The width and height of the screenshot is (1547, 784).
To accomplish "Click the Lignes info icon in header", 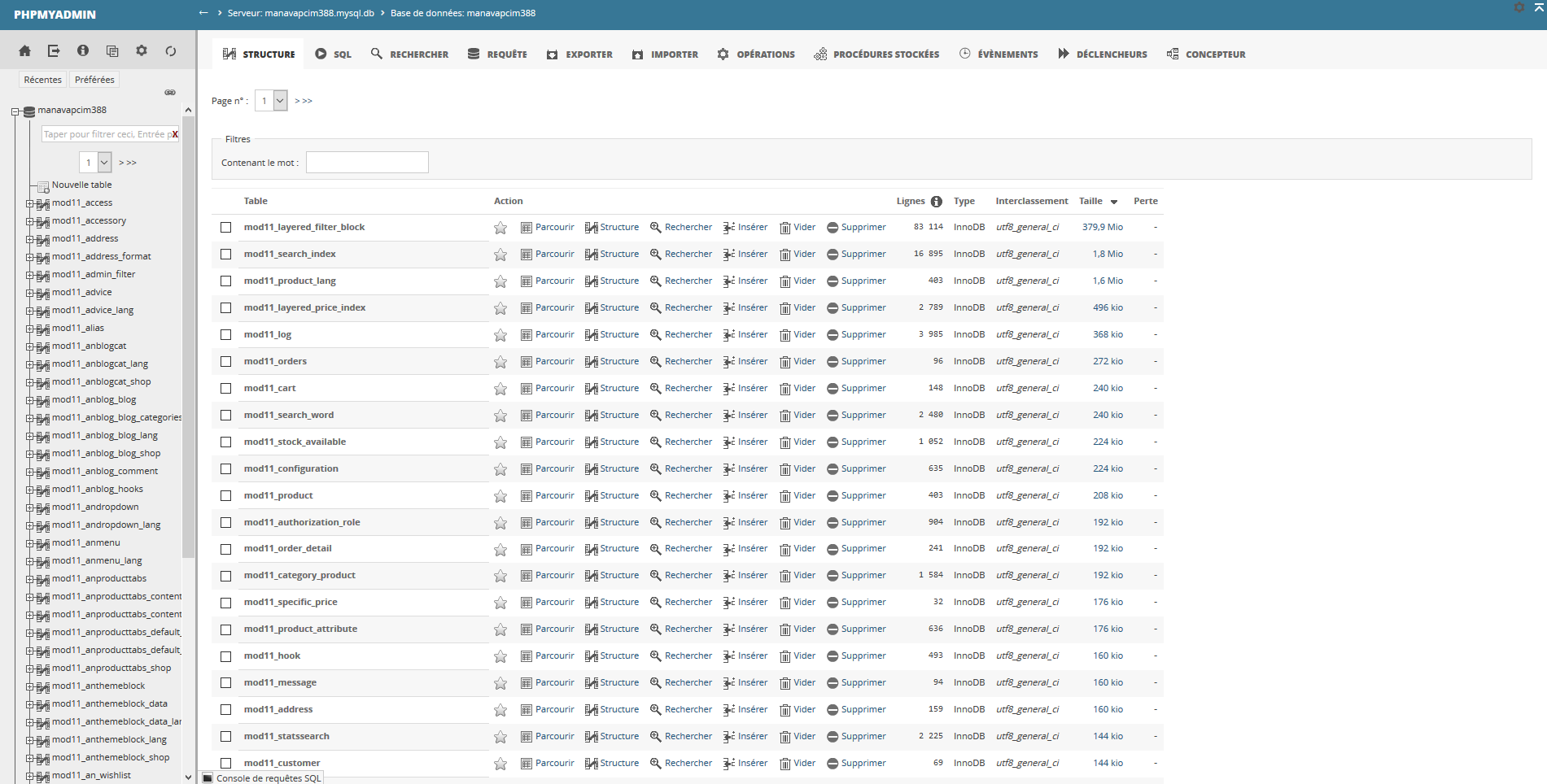I will [x=937, y=202].
